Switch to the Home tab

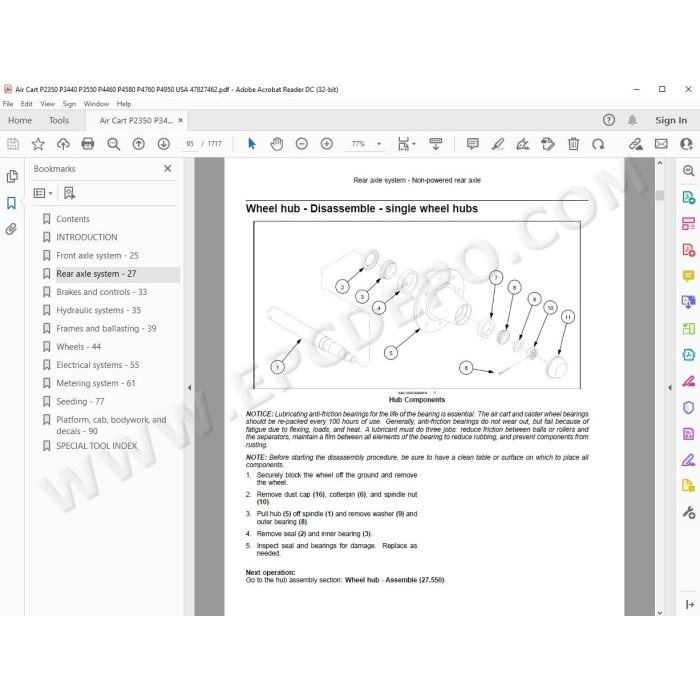(20, 121)
